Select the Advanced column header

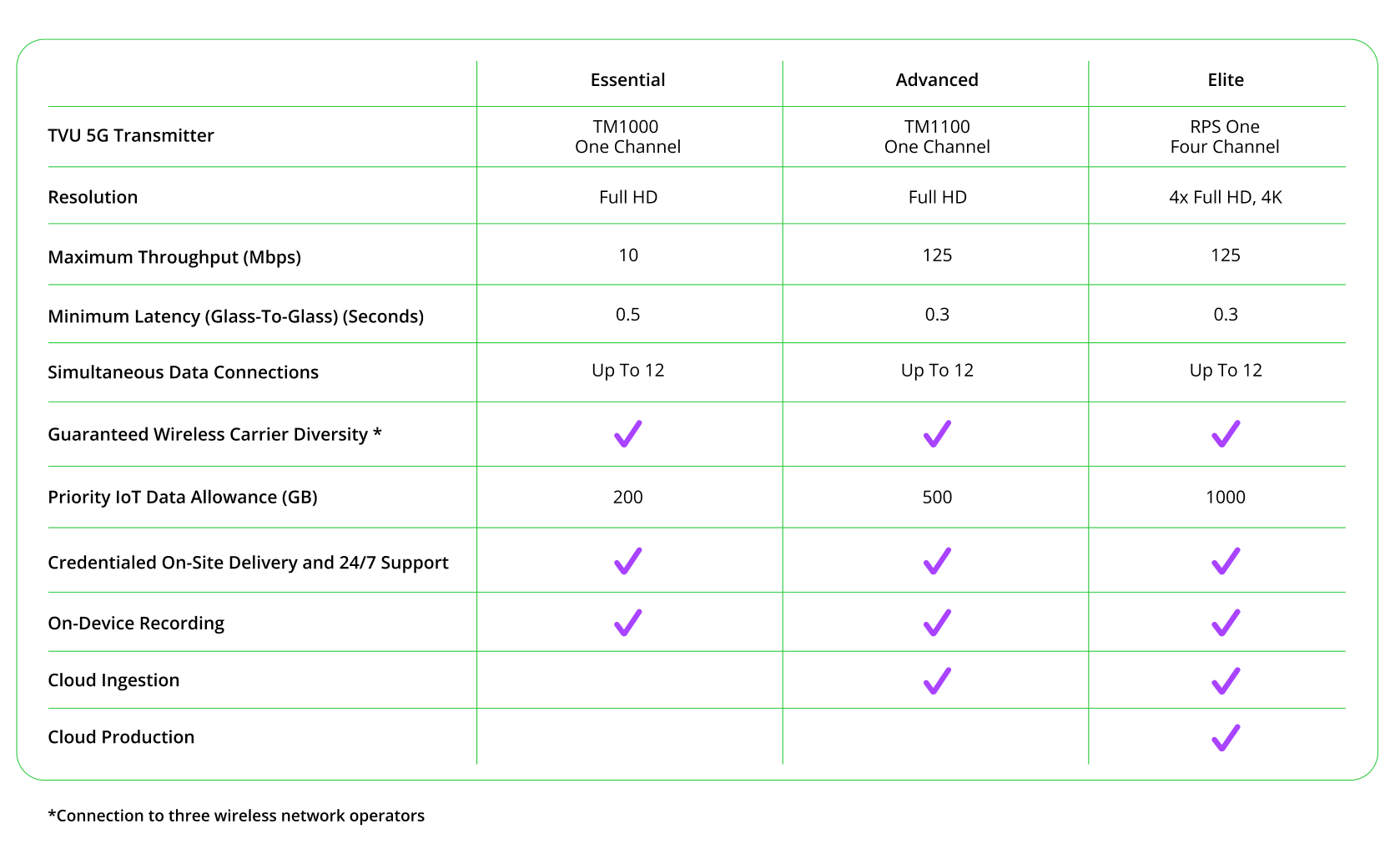[x=937, y=80]
